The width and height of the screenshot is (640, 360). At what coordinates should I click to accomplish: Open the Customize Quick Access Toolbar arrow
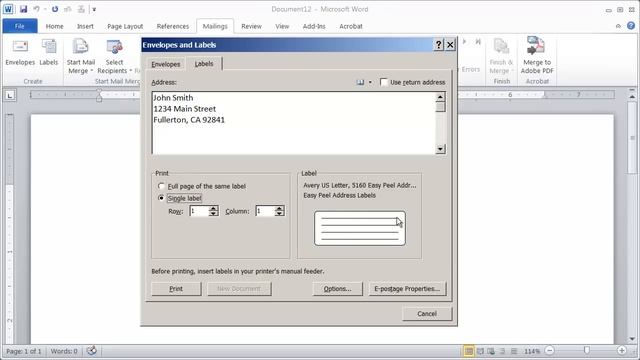click(94, 9)
